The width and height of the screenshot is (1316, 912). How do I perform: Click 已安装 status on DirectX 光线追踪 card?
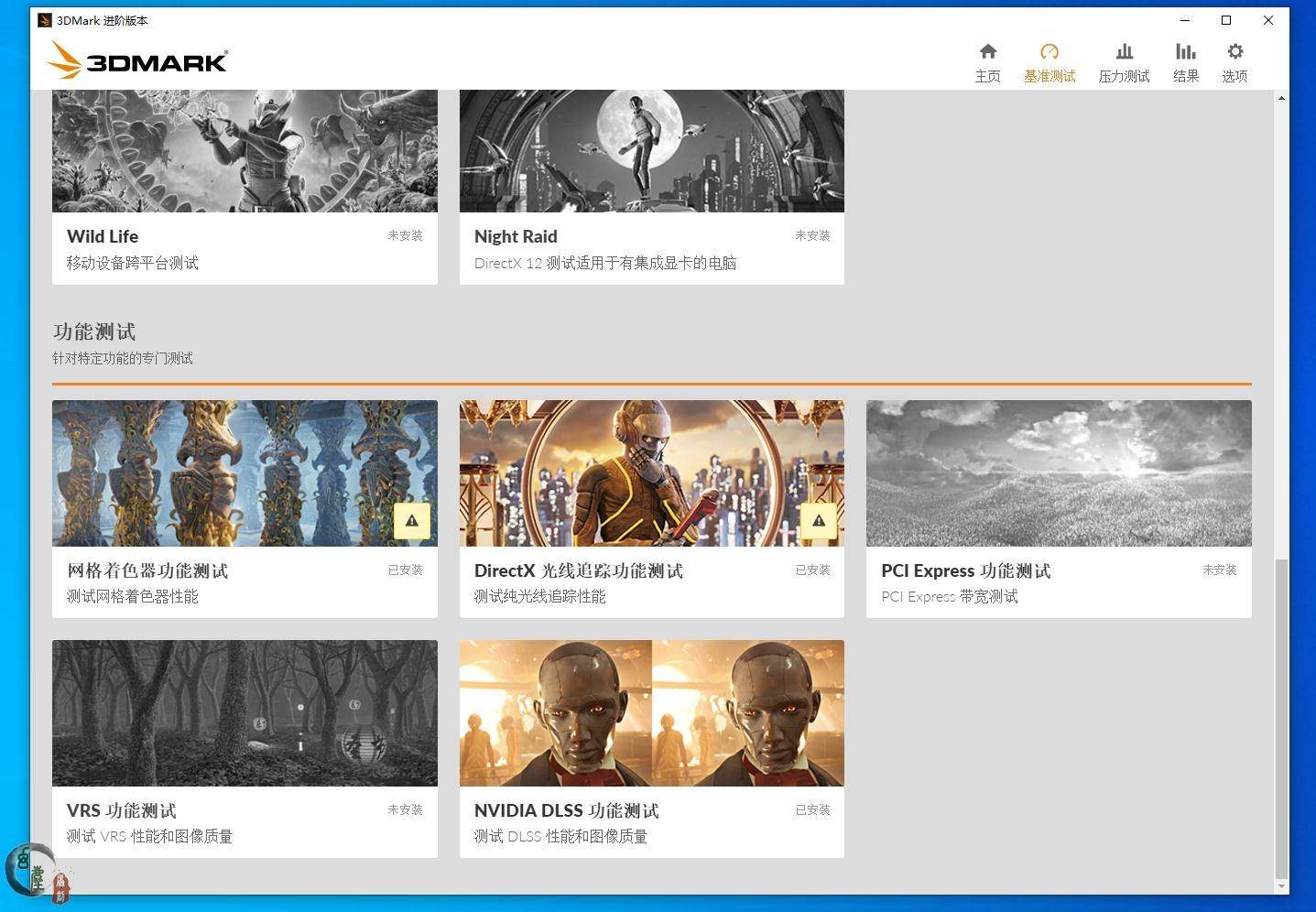[812, 570]
